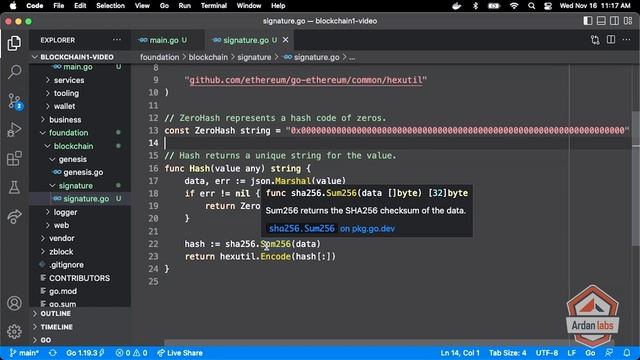
Task: Open the Go menu
Action: click(x=164, y=6)
